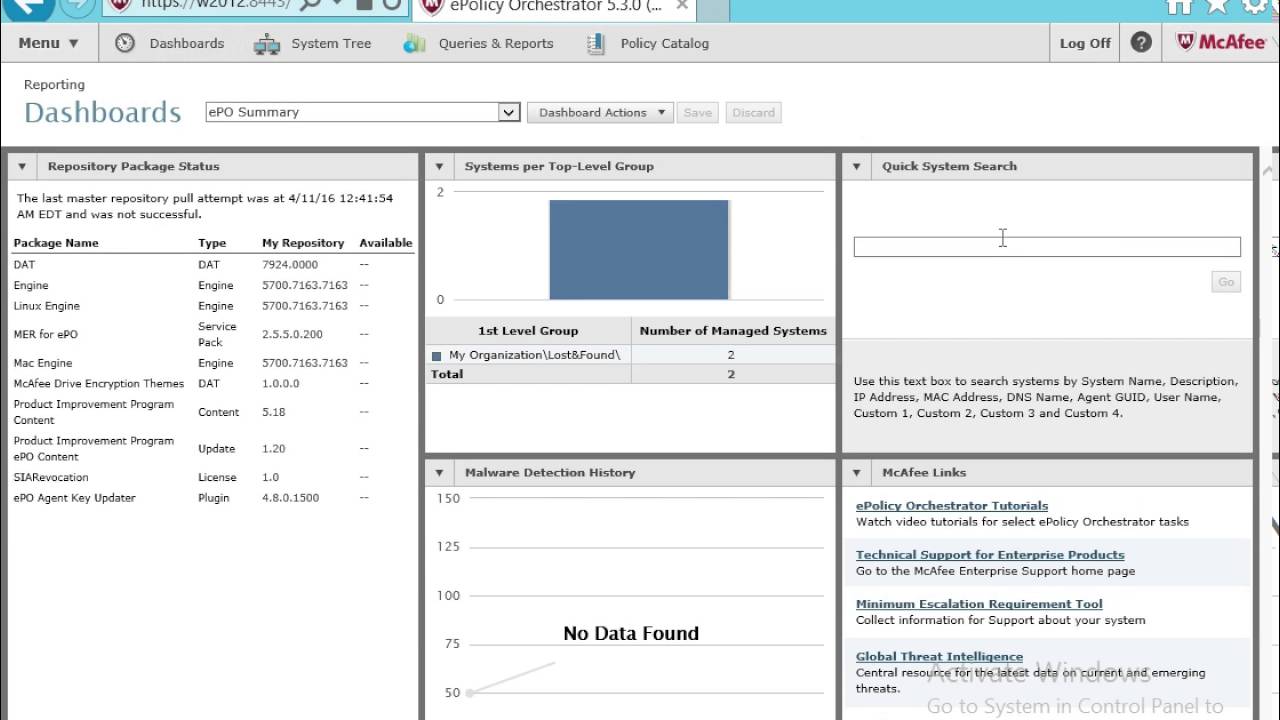Click the Quick System Search text box

coord(1047,247)
